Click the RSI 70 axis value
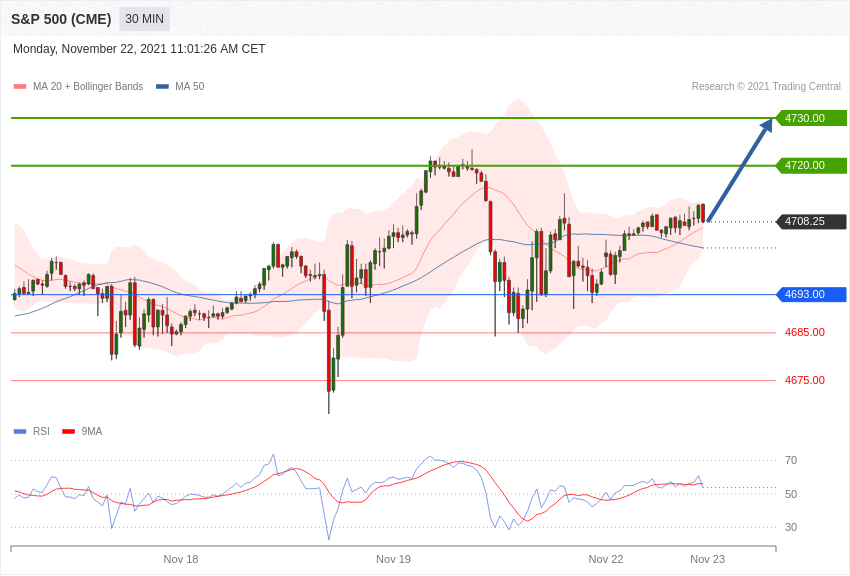The height and width of the screenshot is (576, 850). click(791, 460)
